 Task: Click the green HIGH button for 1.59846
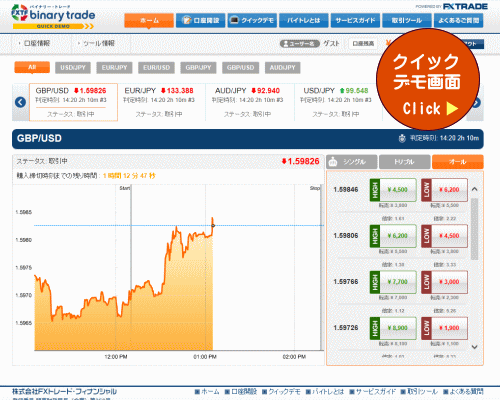pos(393,190)
